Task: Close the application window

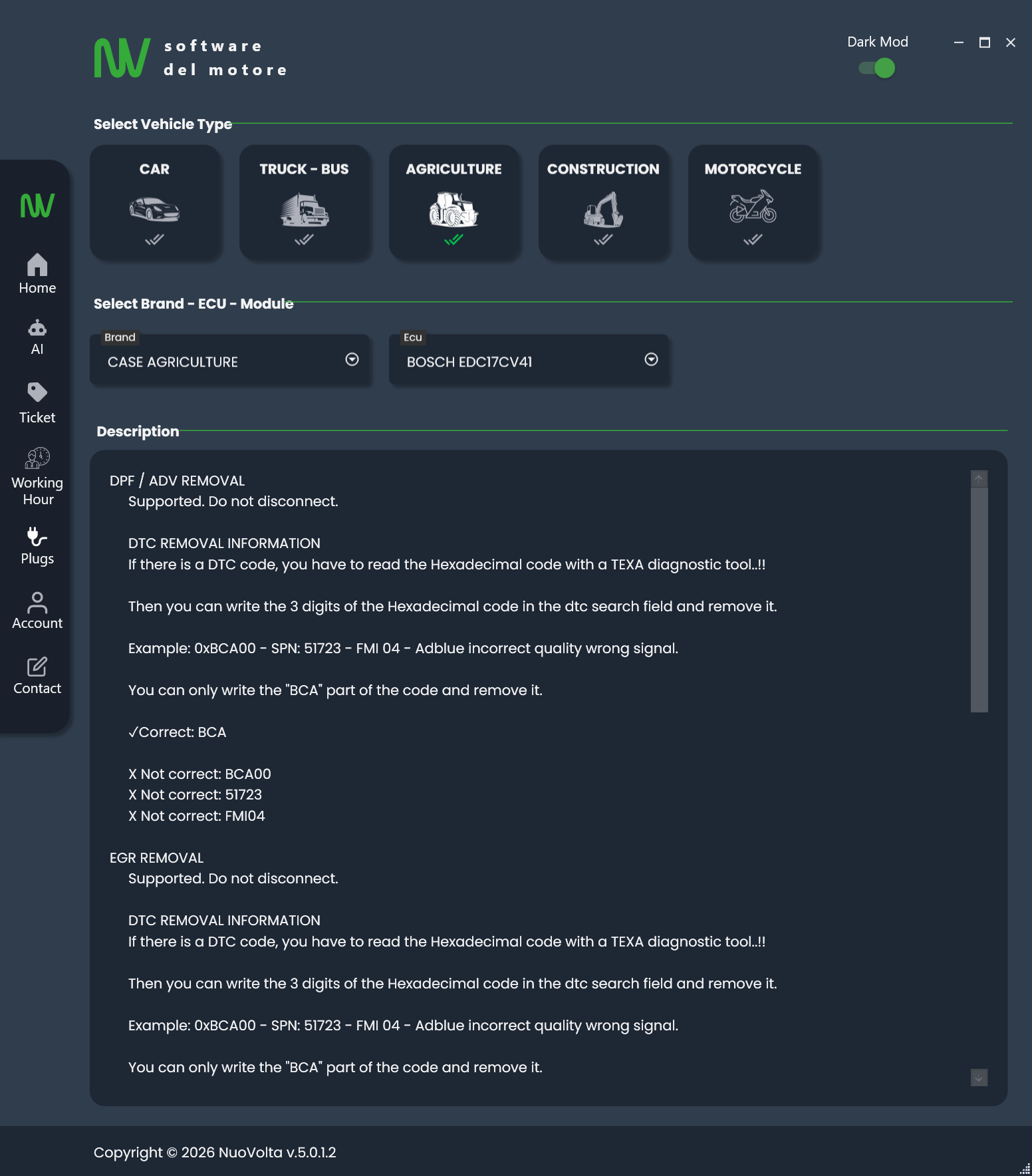Action: [x=1011, y=43]
